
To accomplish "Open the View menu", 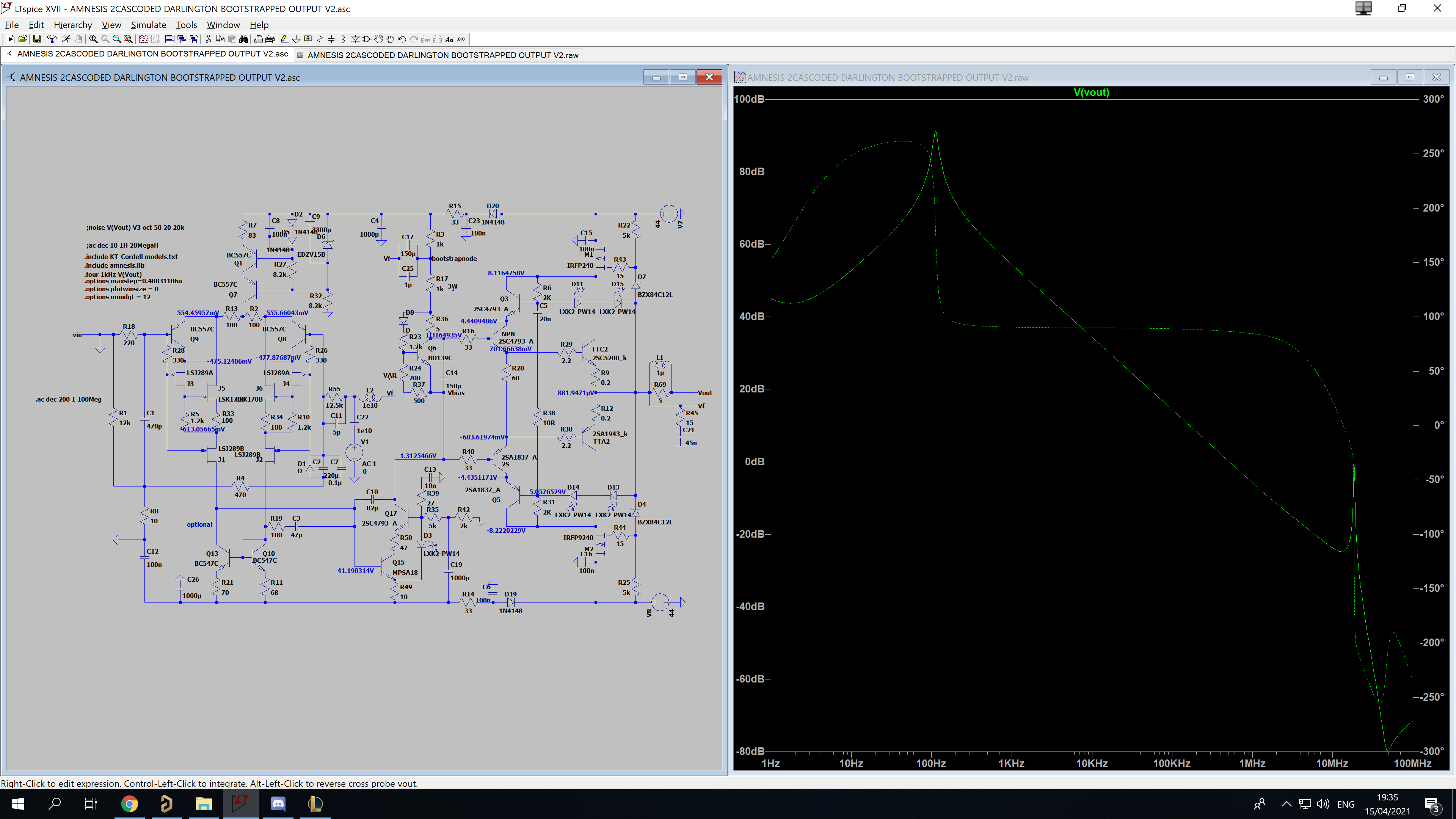I will click(x=111, y=25).
